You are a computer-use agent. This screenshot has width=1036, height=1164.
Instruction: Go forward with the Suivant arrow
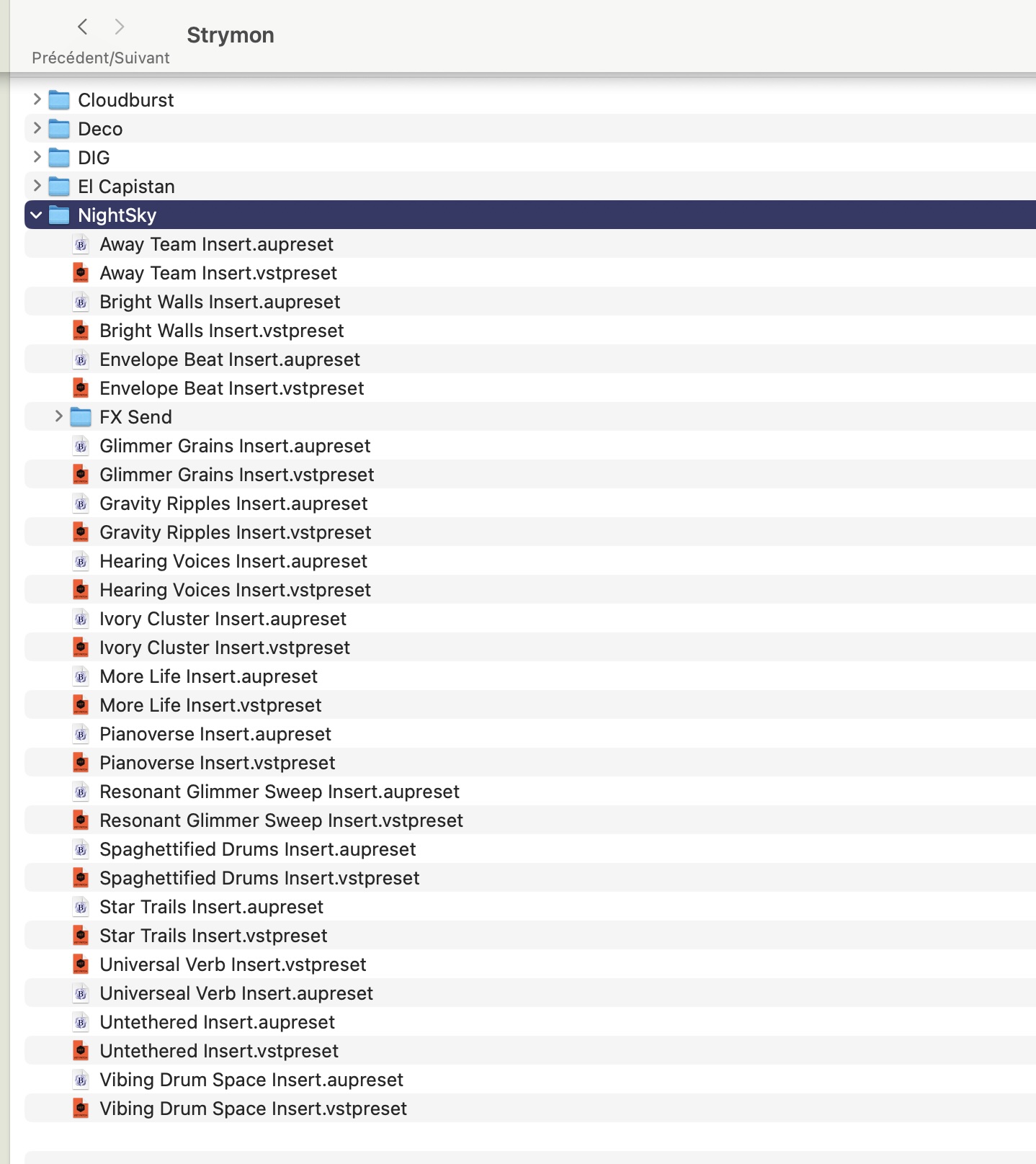pos(120,27)
